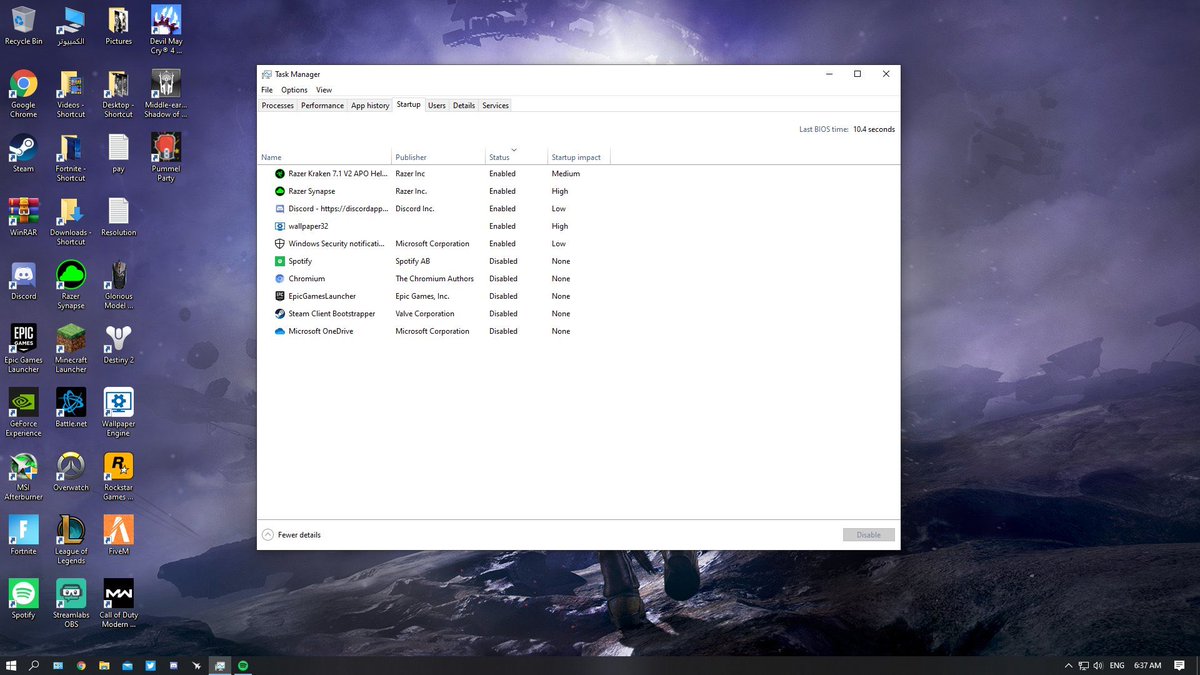Select the Battle.net desktop icon
Image resolution: width=1200 pixels, height=675 pixels.
(71, 408)
